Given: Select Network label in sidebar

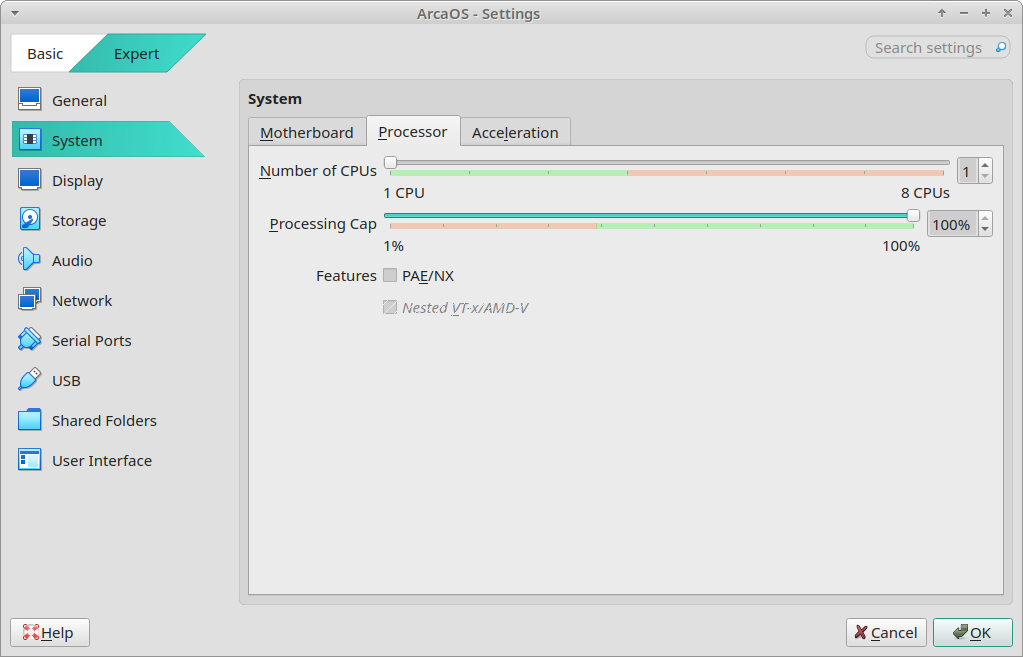Looking at the screenshot, I should (82, 301).
